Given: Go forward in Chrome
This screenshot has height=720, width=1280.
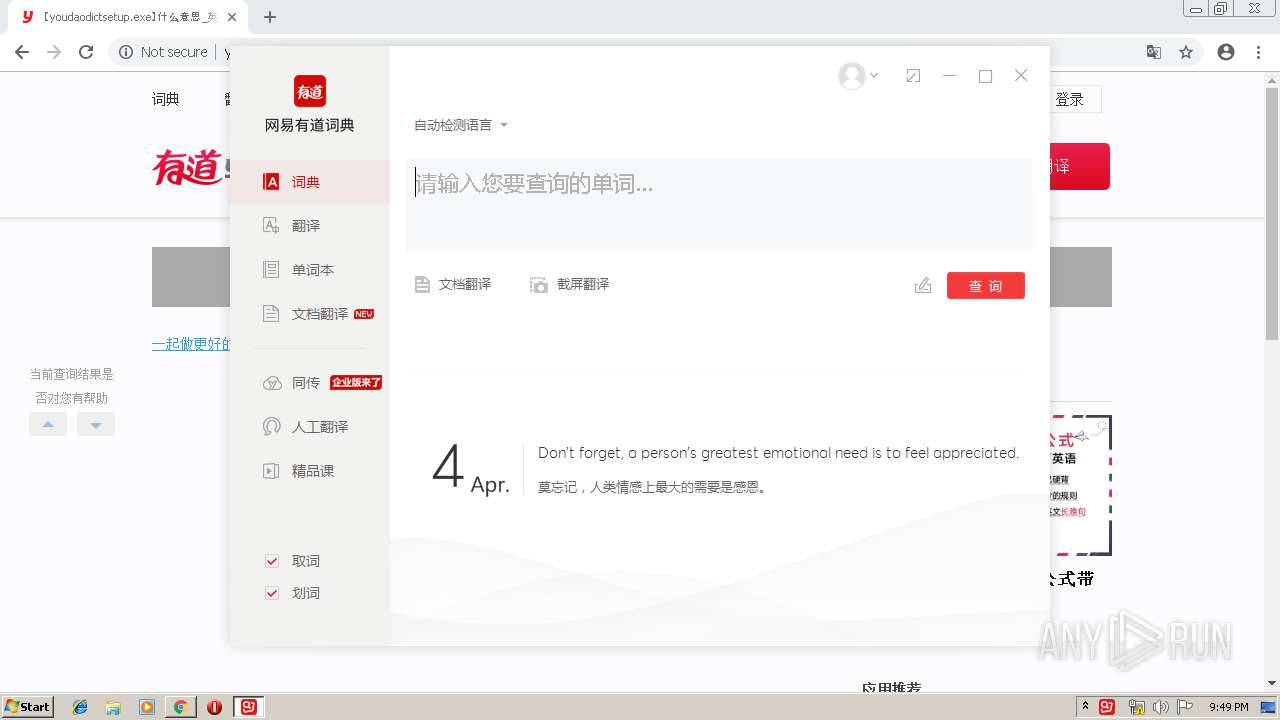Looking at the screenshot, I should 54,52.
